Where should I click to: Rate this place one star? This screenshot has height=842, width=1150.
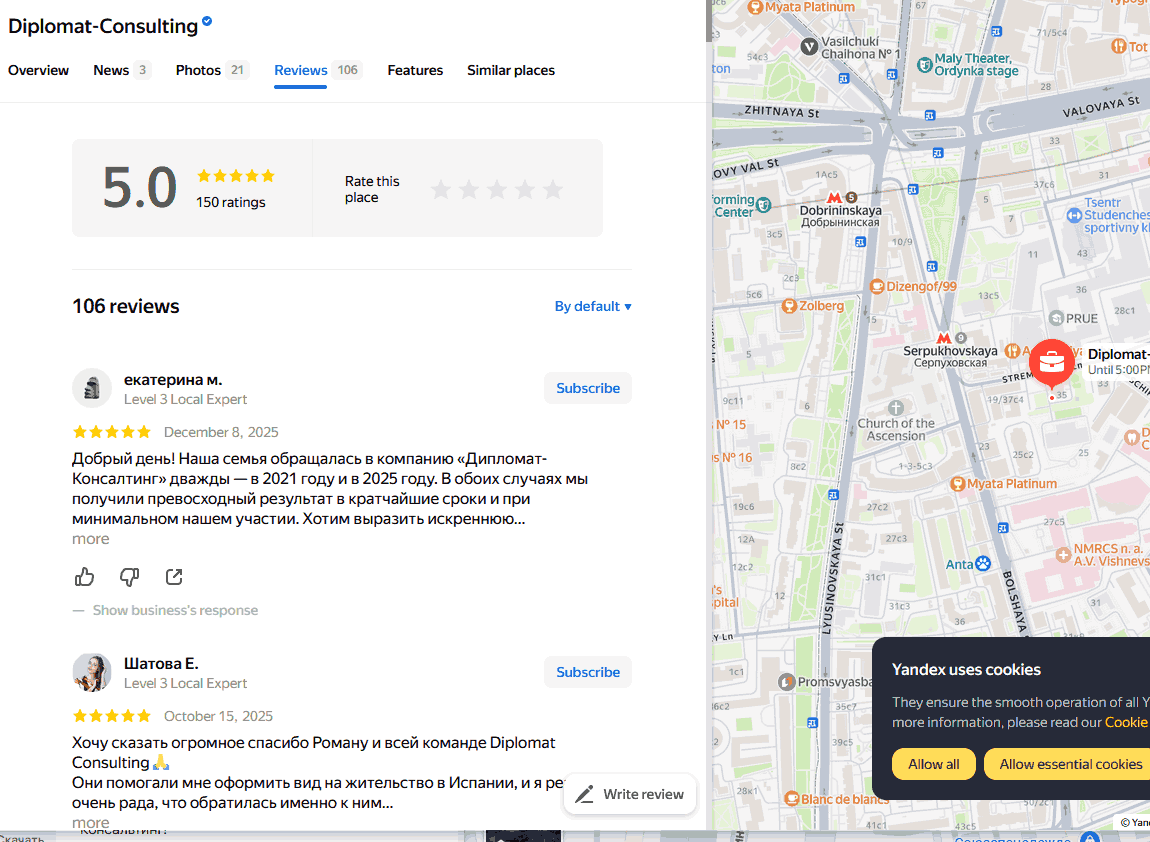pos(441,189)
